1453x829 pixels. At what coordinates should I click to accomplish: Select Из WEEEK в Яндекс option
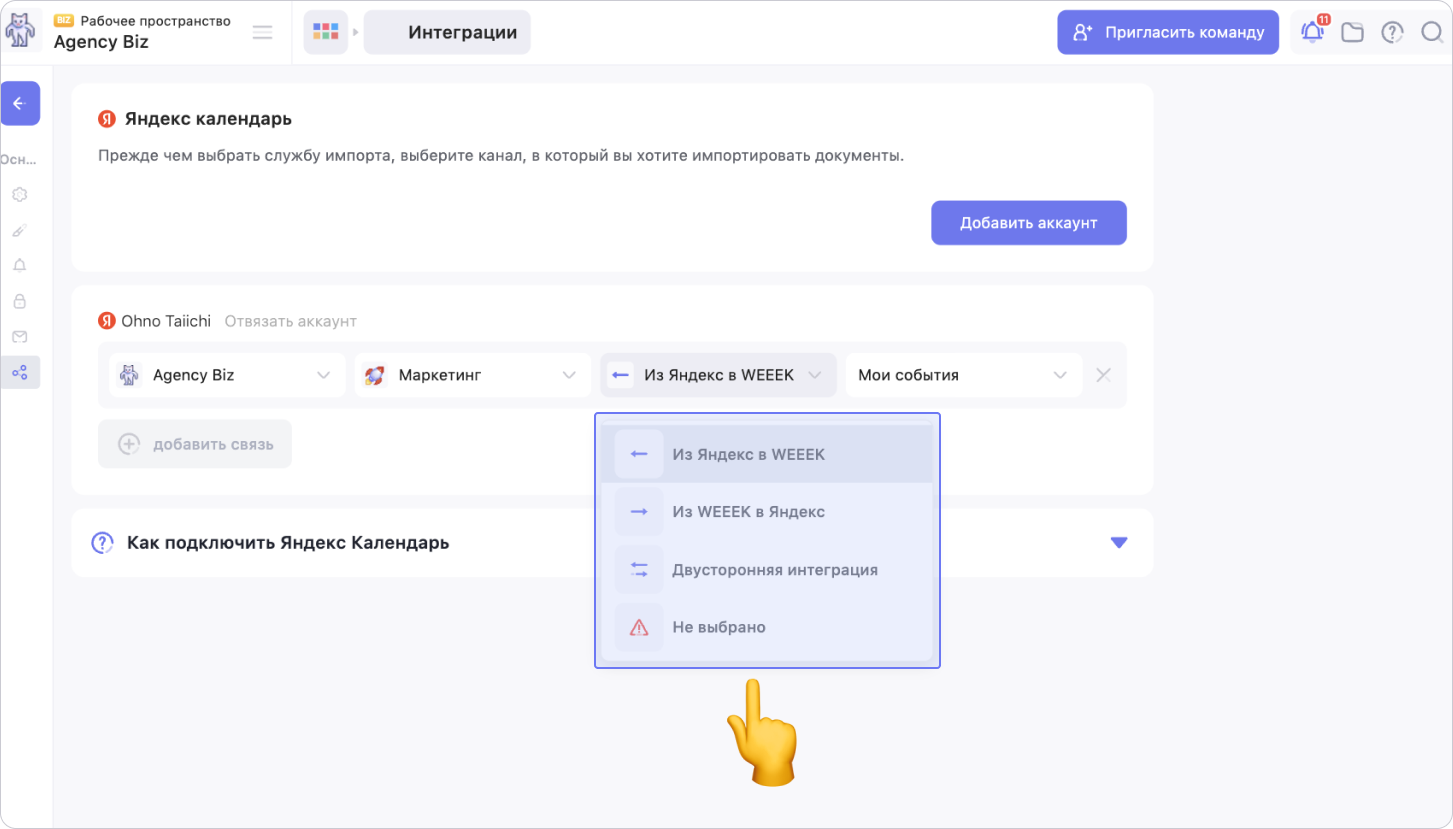[748, 512]
